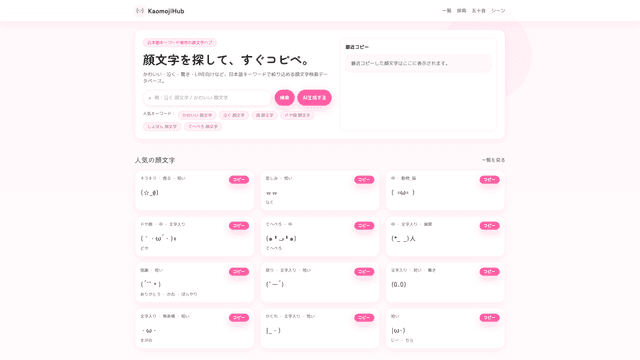Select the ドヤ顔 顔文字 keyword chip
The image size is (640, 360).
(297, 115)
